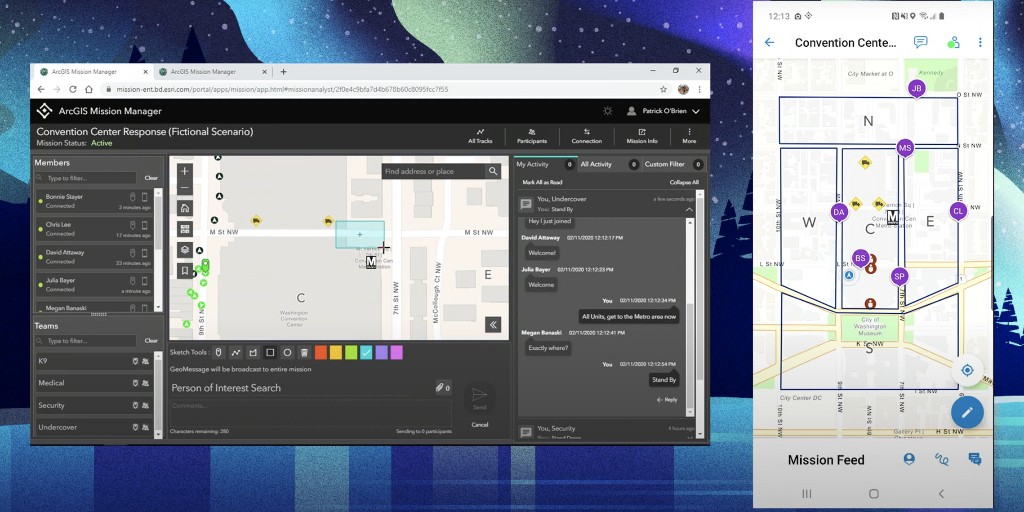Open the Connection toolbar item
1024x512 pixels.
click(586, 136)
